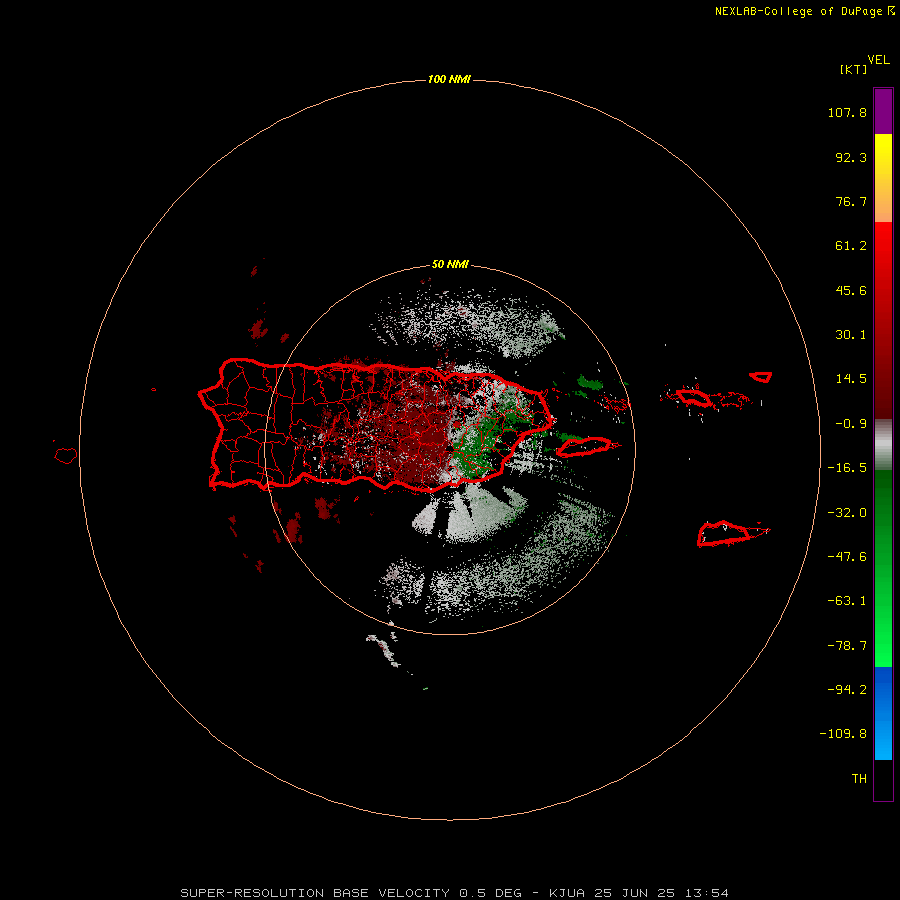
Task: Click the -94.2 velocity scale value
Action: (x=847, y=689)
